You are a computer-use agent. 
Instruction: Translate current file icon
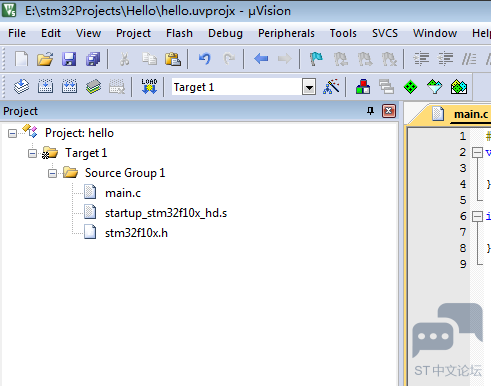(x=21, y=87)
